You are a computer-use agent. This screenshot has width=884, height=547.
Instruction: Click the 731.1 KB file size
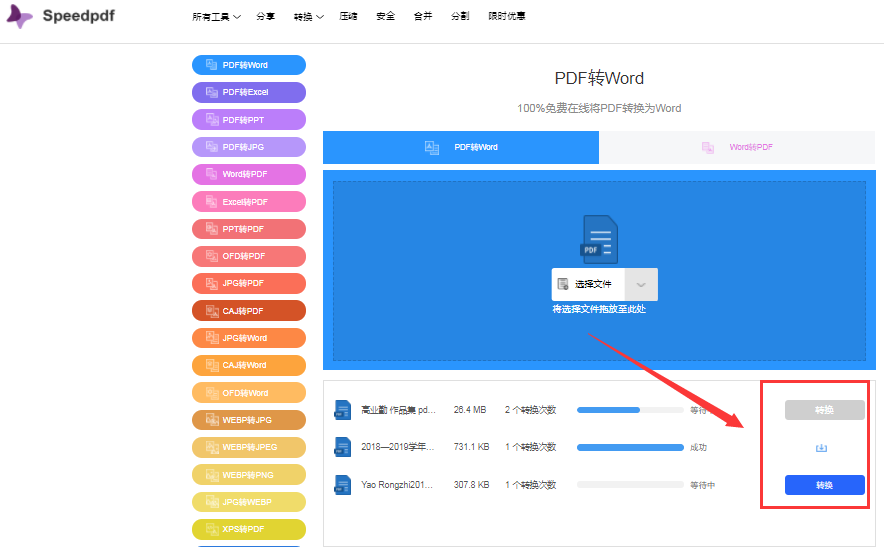(471, 447)
